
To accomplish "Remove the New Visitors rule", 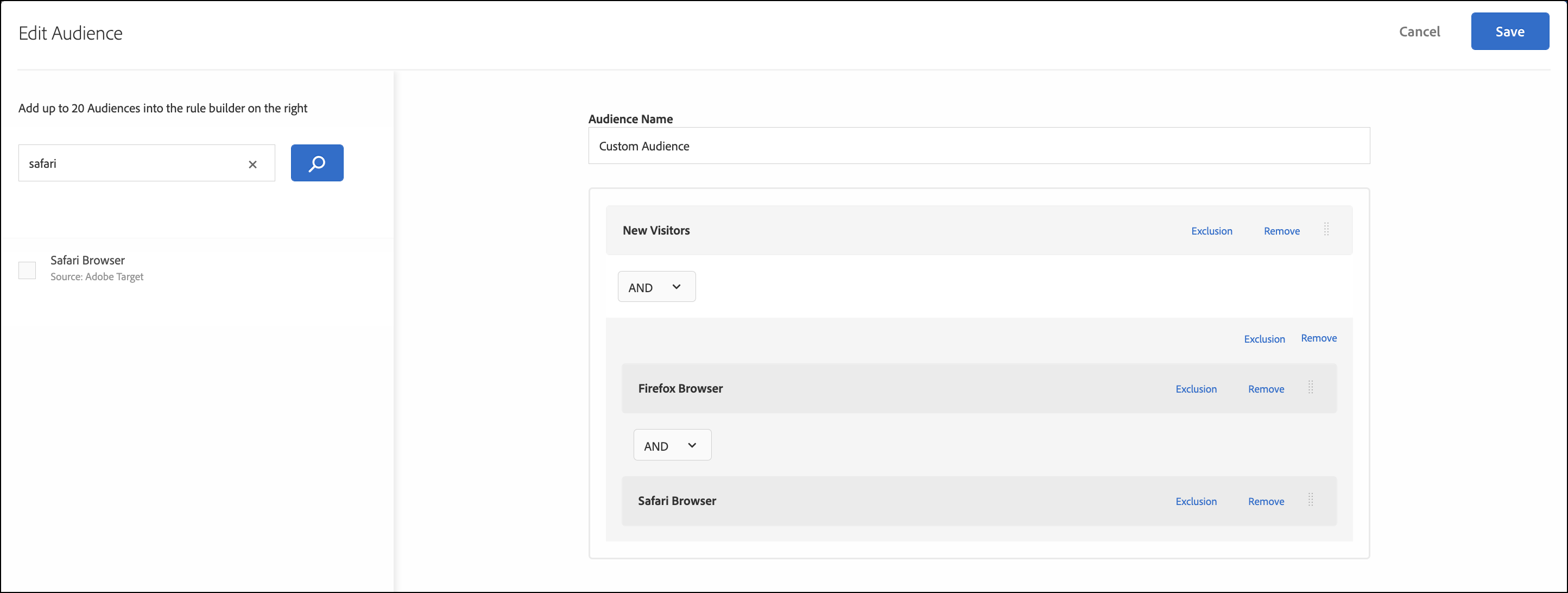I will click(x=1281, y=231).
